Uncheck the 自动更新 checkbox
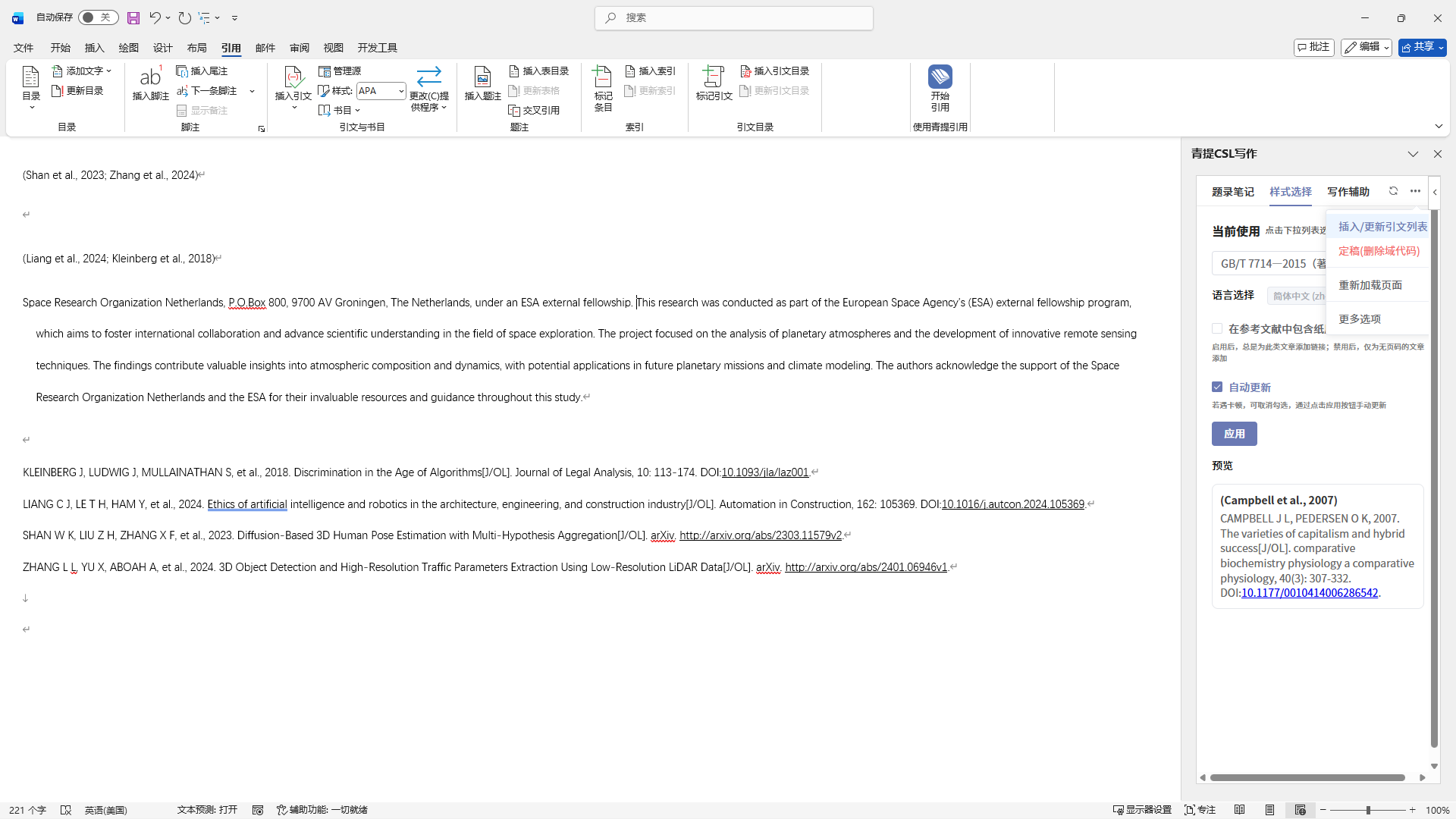This screenshot has width=1456, height=819. [x=1217, y=387]
